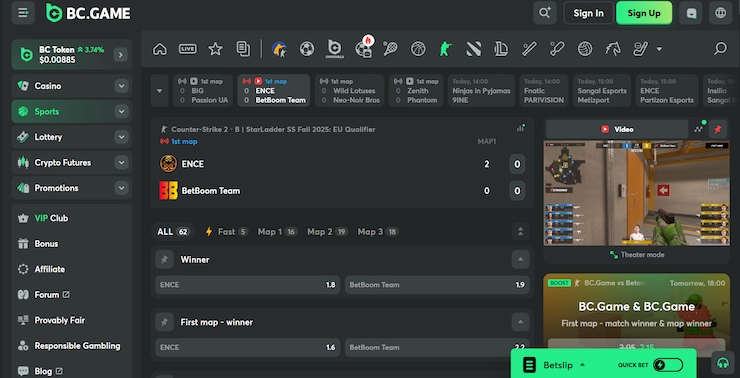Pin the Winner market
The height and width of the screenshot is (378, 740).
coord(164,260)
